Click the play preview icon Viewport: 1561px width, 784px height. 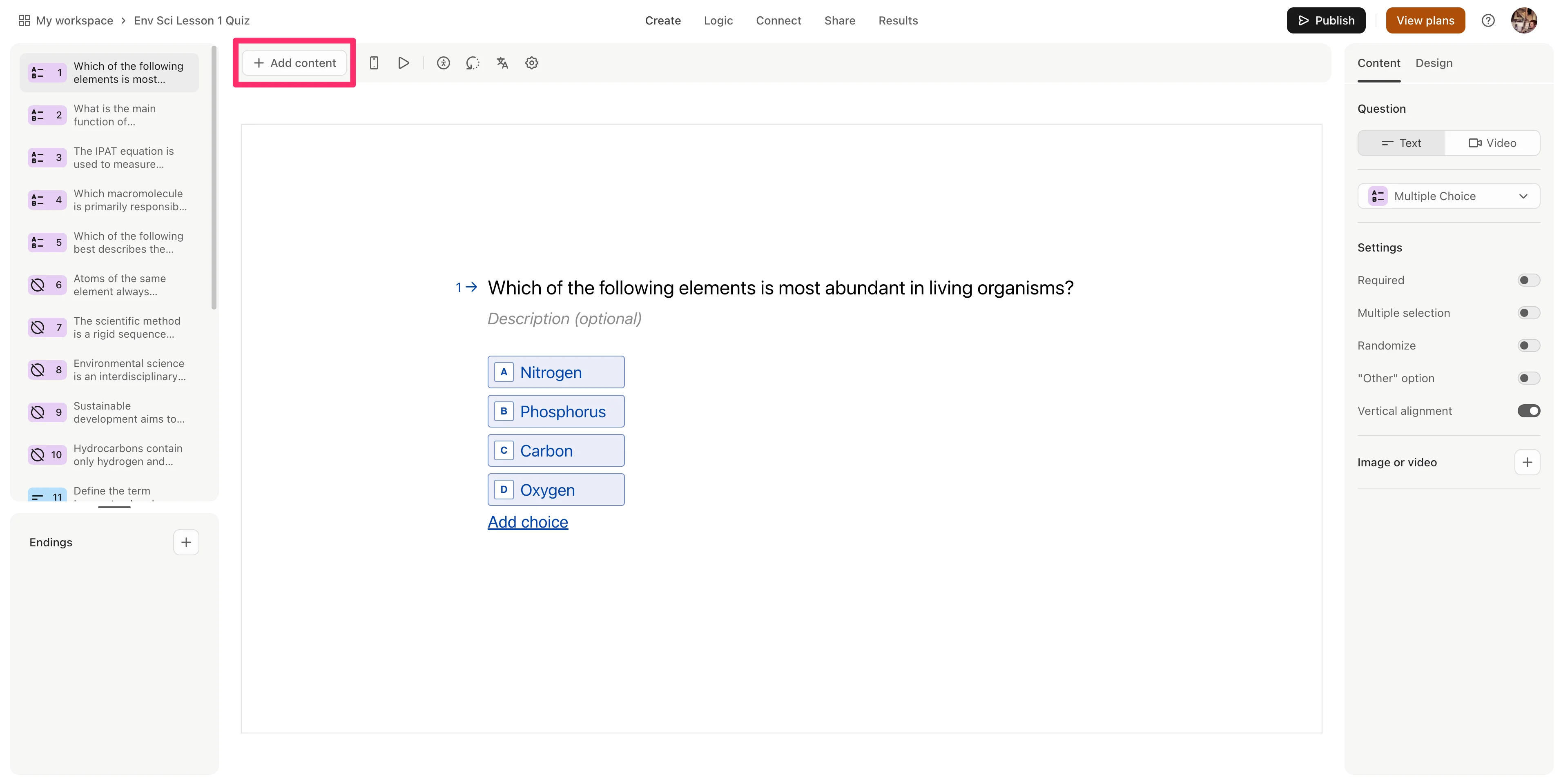[404, 63]
